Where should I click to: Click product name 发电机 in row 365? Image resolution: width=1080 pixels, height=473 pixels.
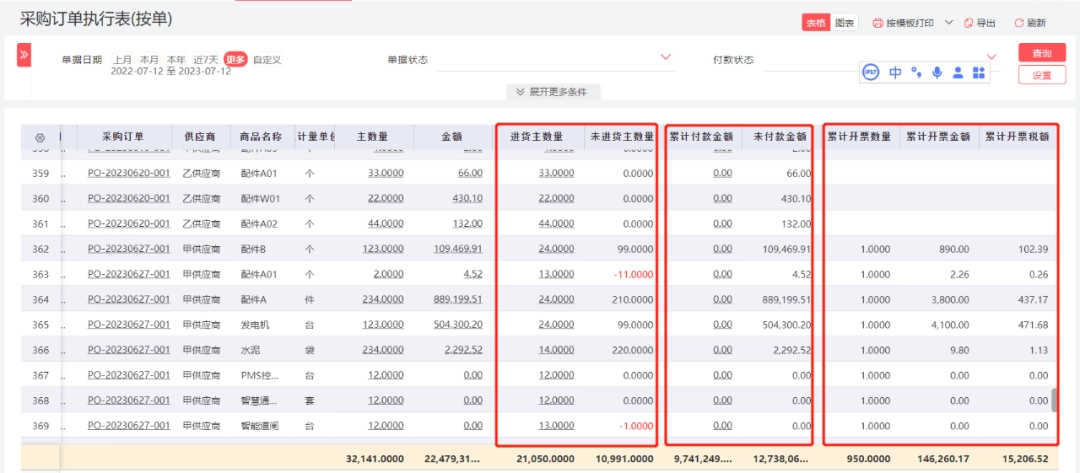click(255, 324)
